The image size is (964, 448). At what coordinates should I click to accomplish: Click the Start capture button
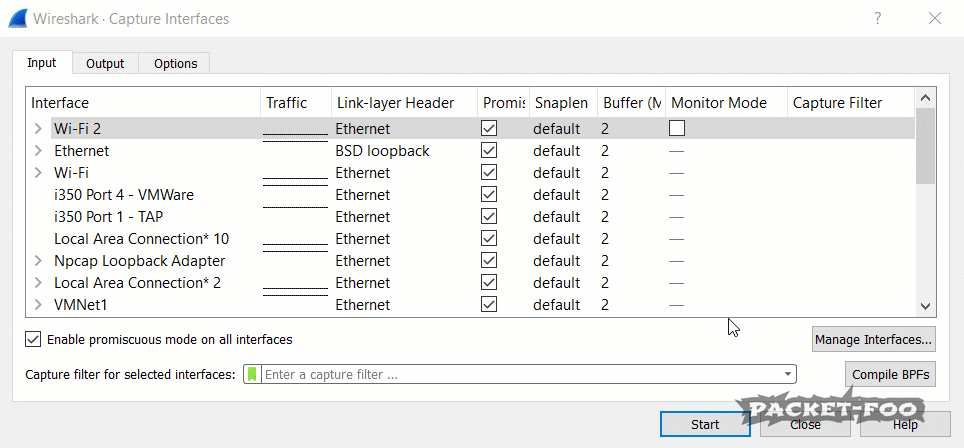[705, 424]
